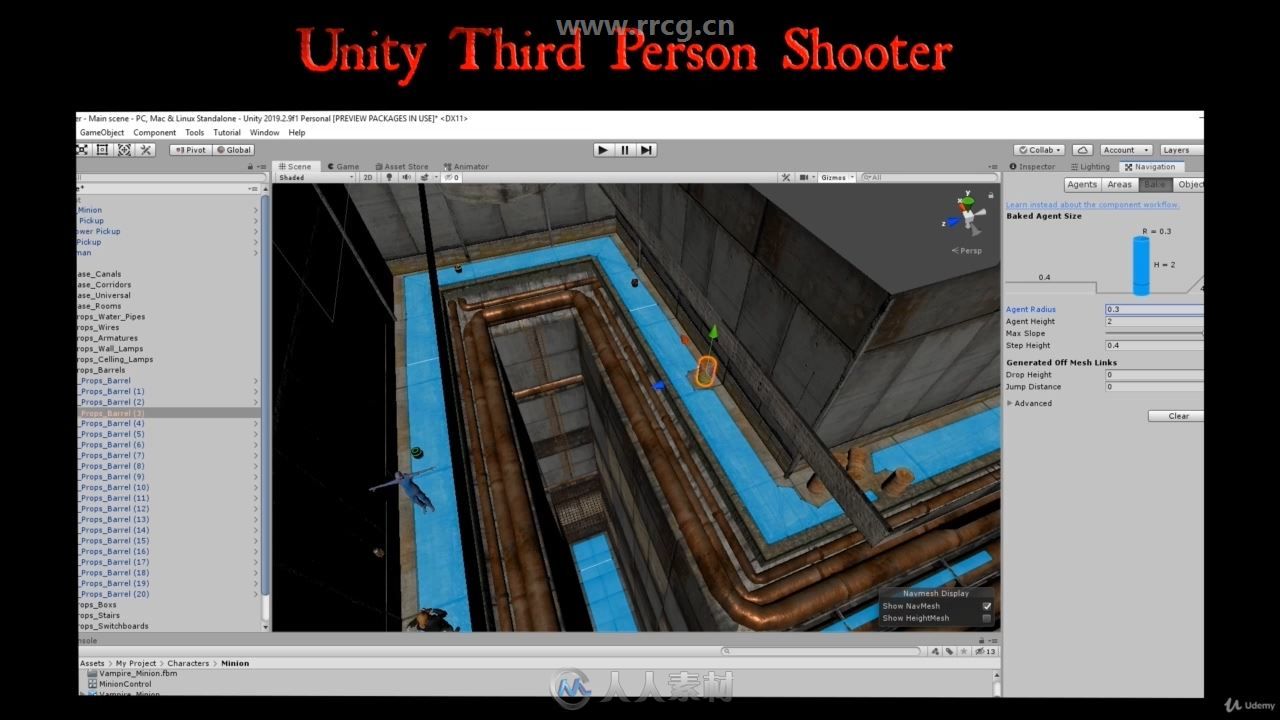This screenshot has width=1280, height=720.
Task: Pause the game with the Pause button
Action: [625, 150]
